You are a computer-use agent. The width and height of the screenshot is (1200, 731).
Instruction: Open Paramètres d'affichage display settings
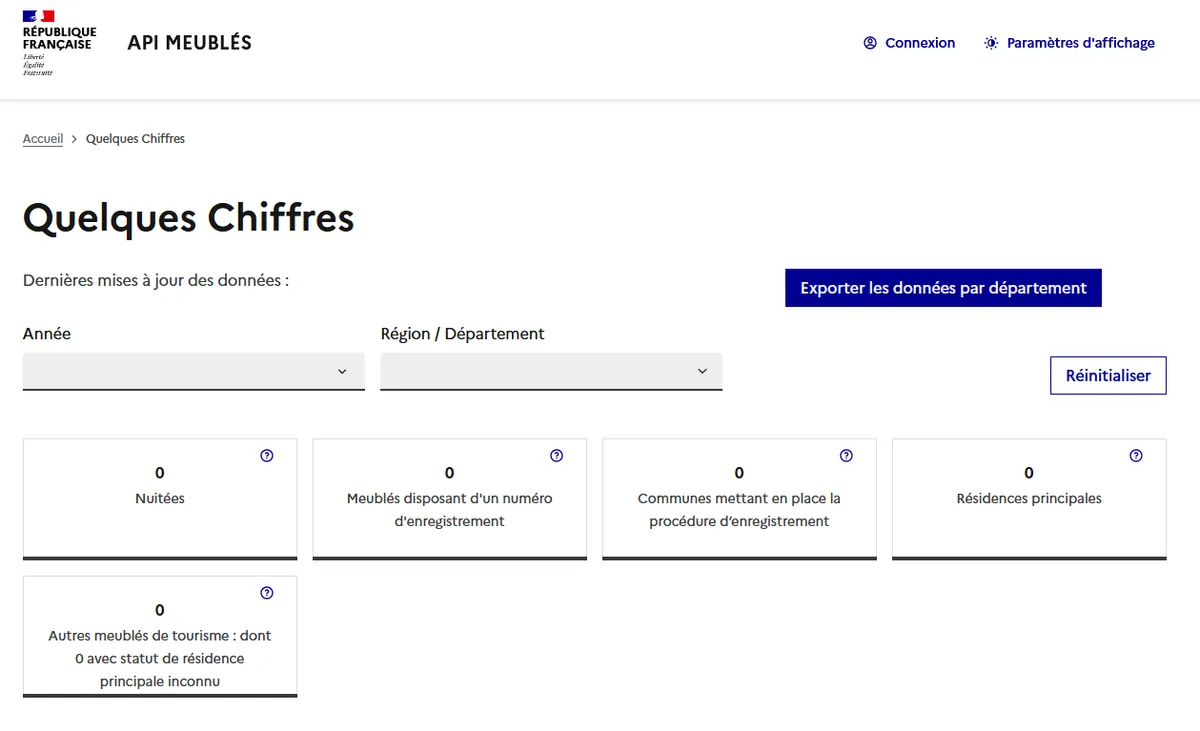[x=1069, y=43]
